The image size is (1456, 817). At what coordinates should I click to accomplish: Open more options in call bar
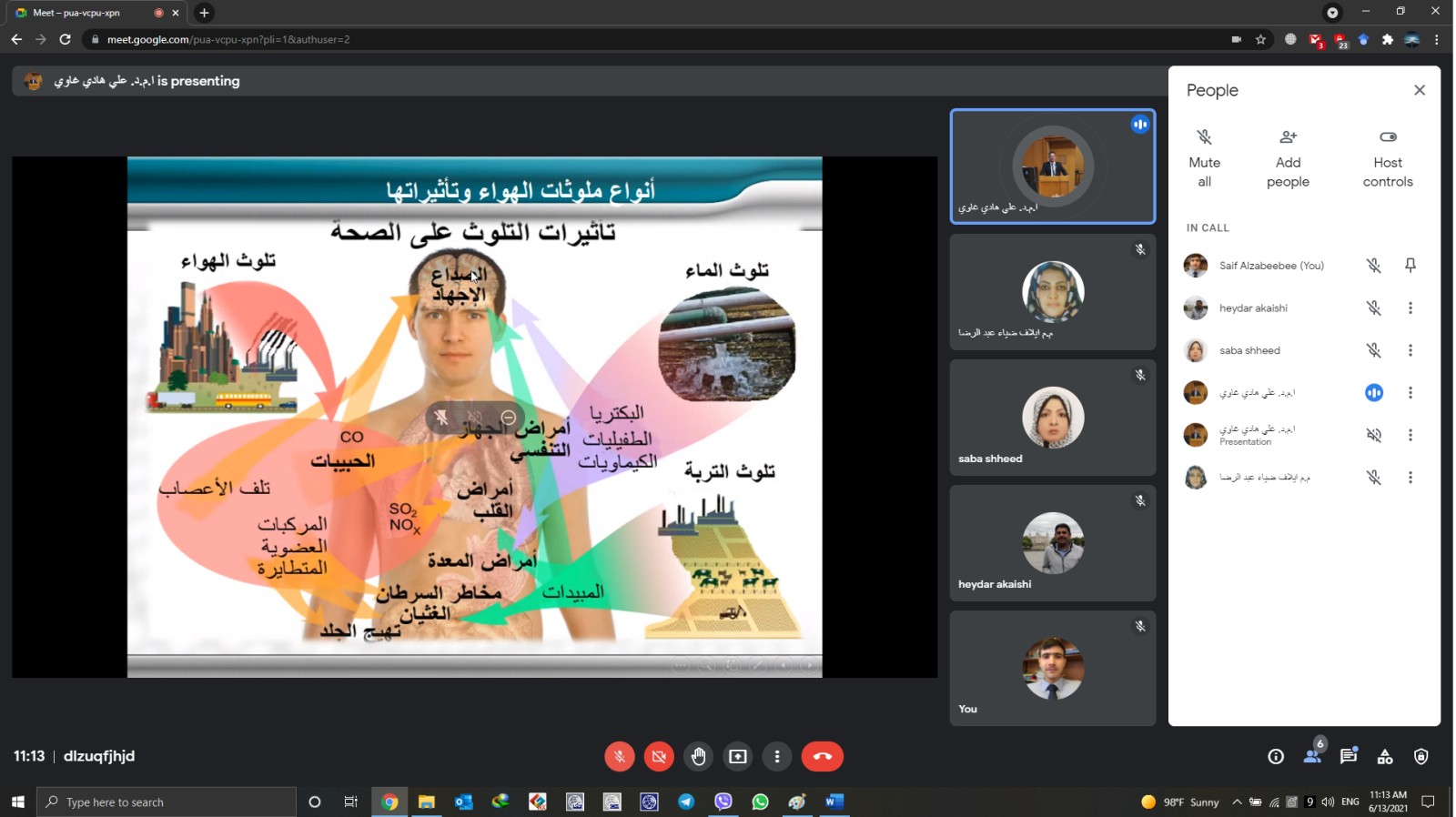click(x=777, y=756)
